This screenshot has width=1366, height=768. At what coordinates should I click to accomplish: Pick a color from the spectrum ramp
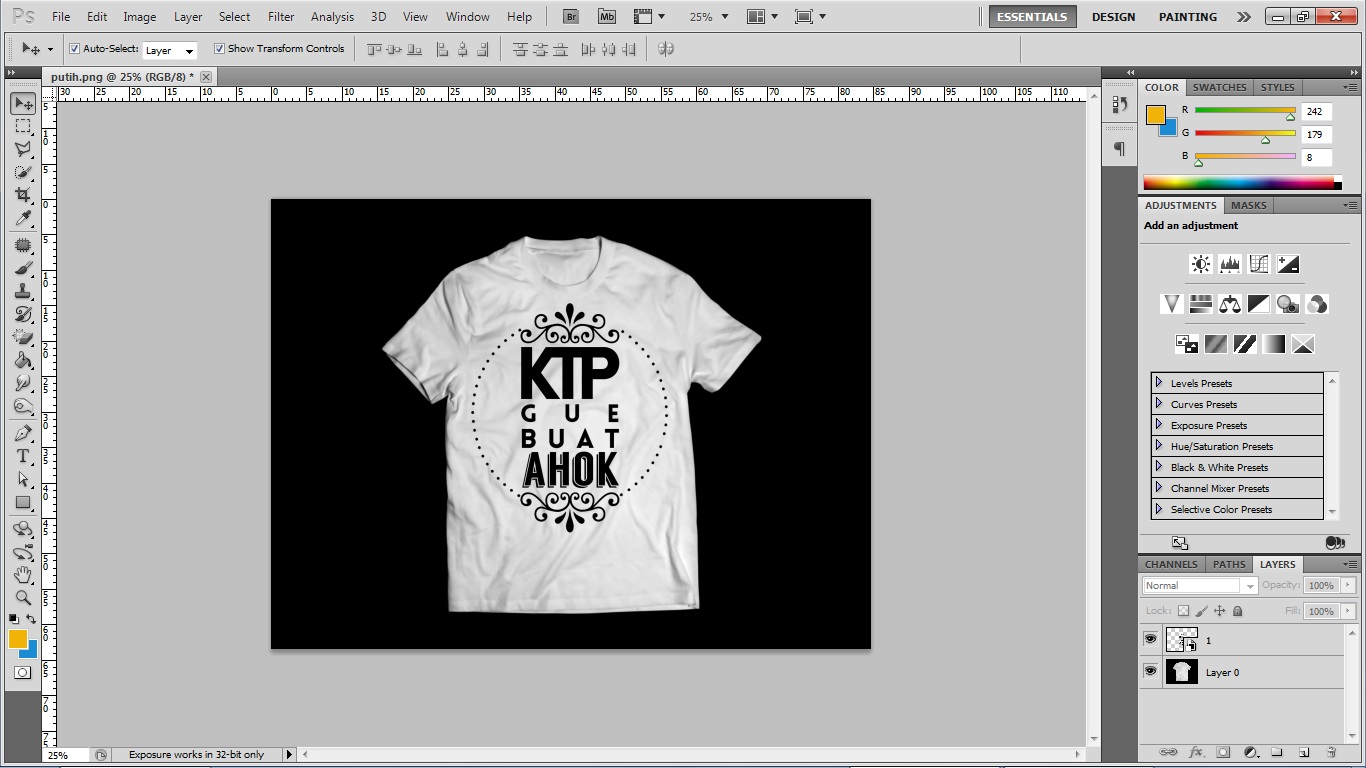[x=1238, y=182]
